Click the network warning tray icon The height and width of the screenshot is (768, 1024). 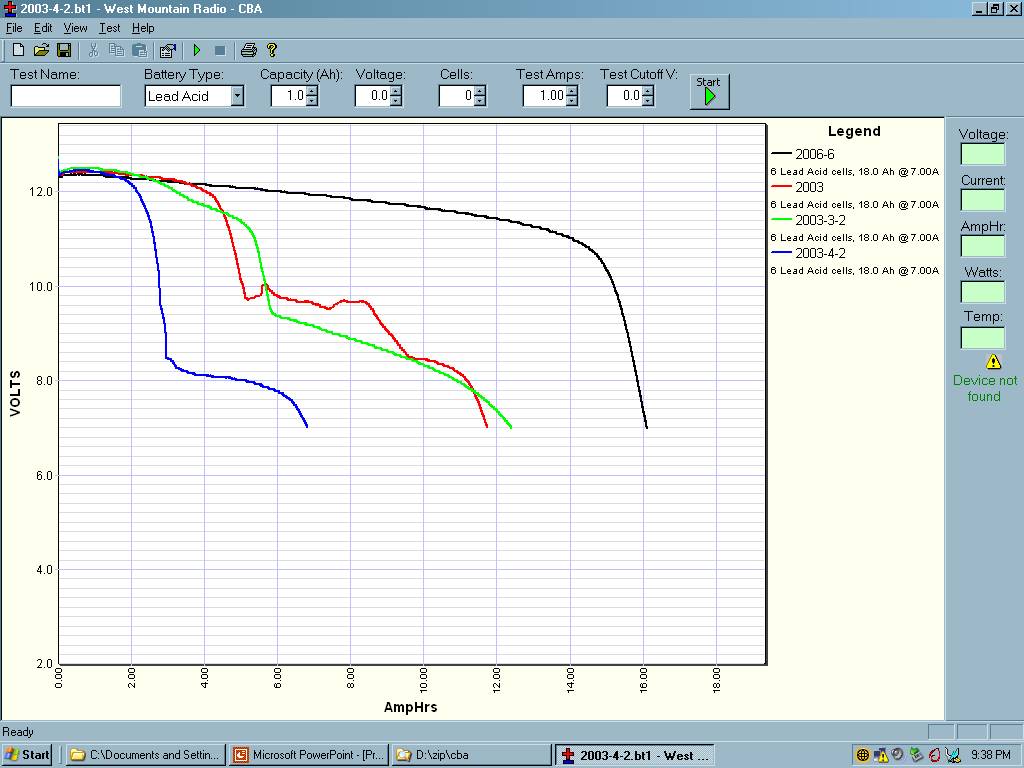point(880,755)
